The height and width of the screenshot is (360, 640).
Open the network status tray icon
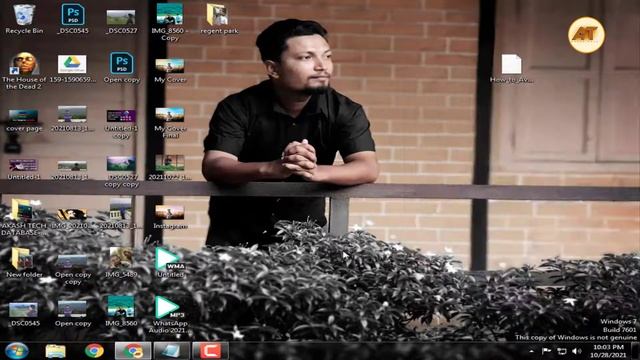click(x=562, y=351)
